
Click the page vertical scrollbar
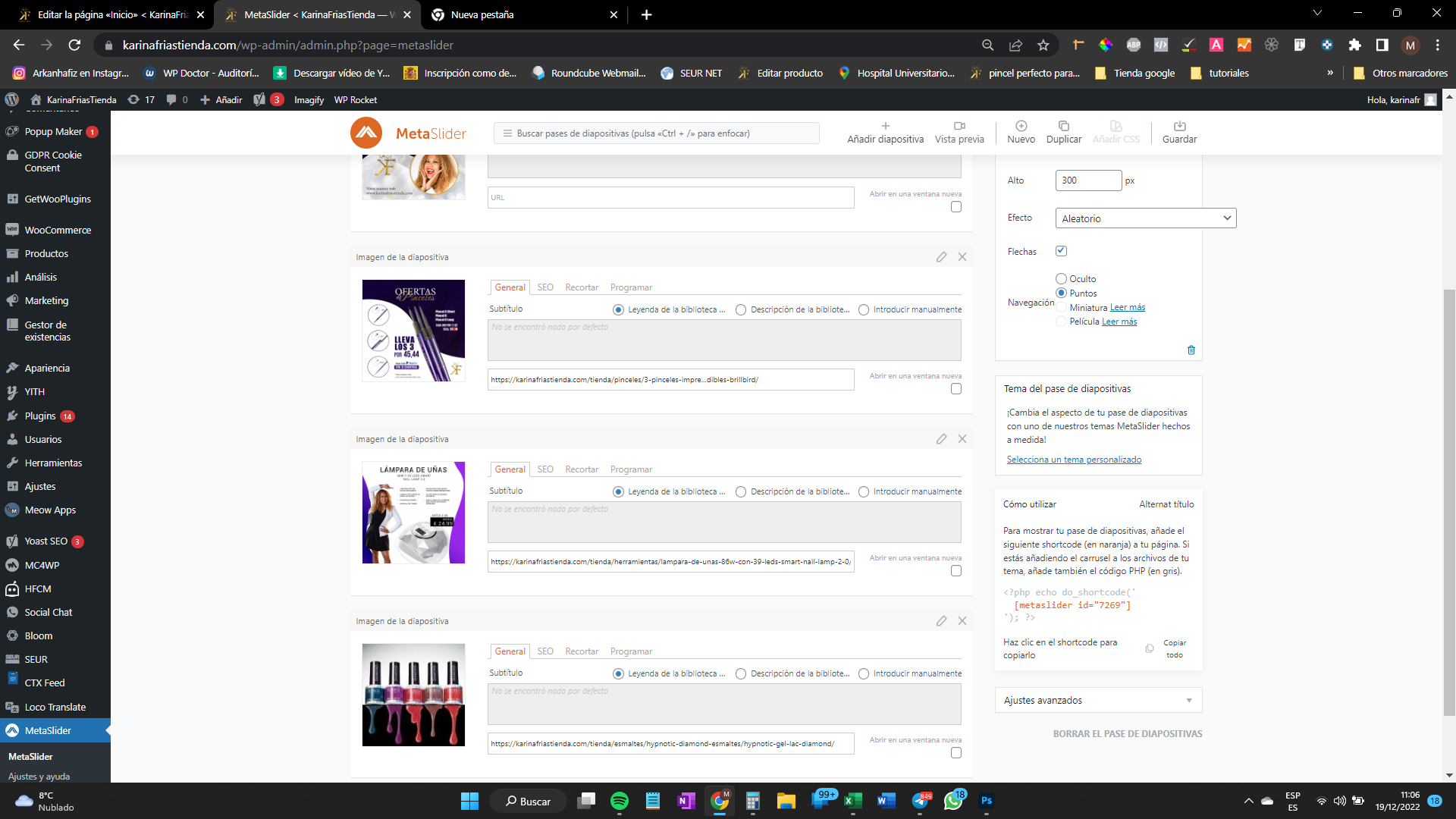(x=1449, y=502)
